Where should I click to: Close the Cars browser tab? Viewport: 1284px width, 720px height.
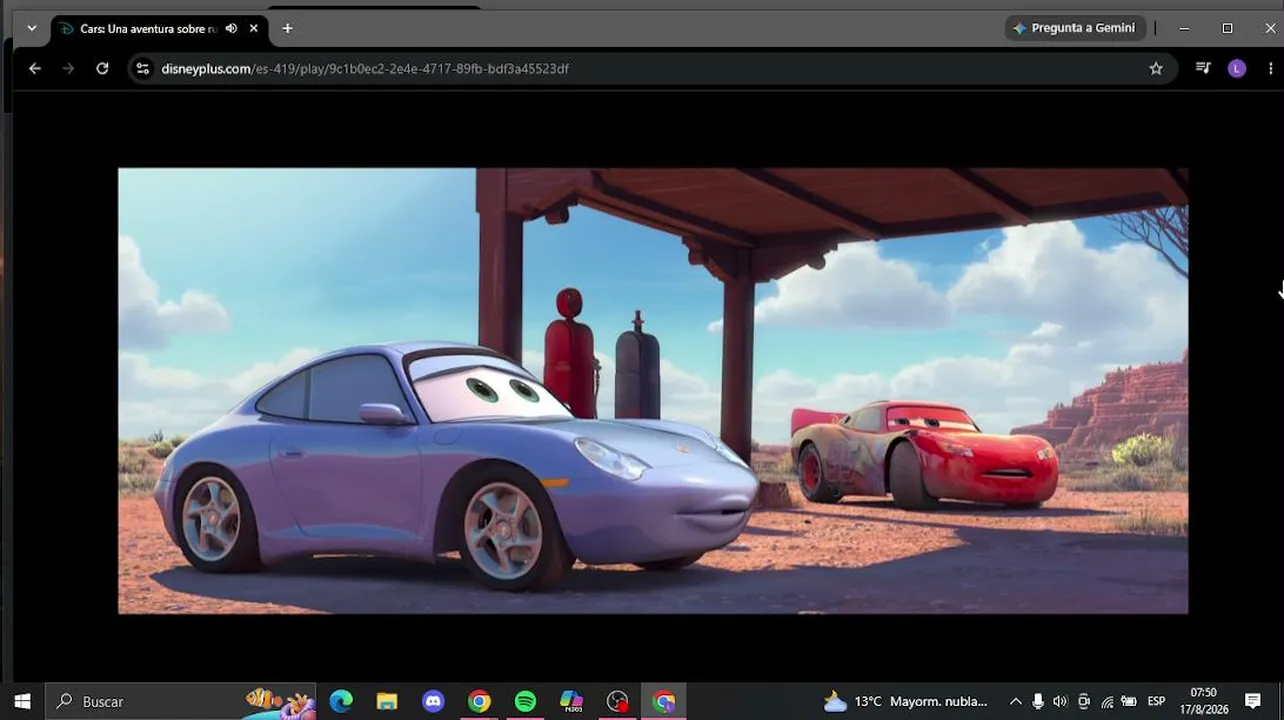254,28
